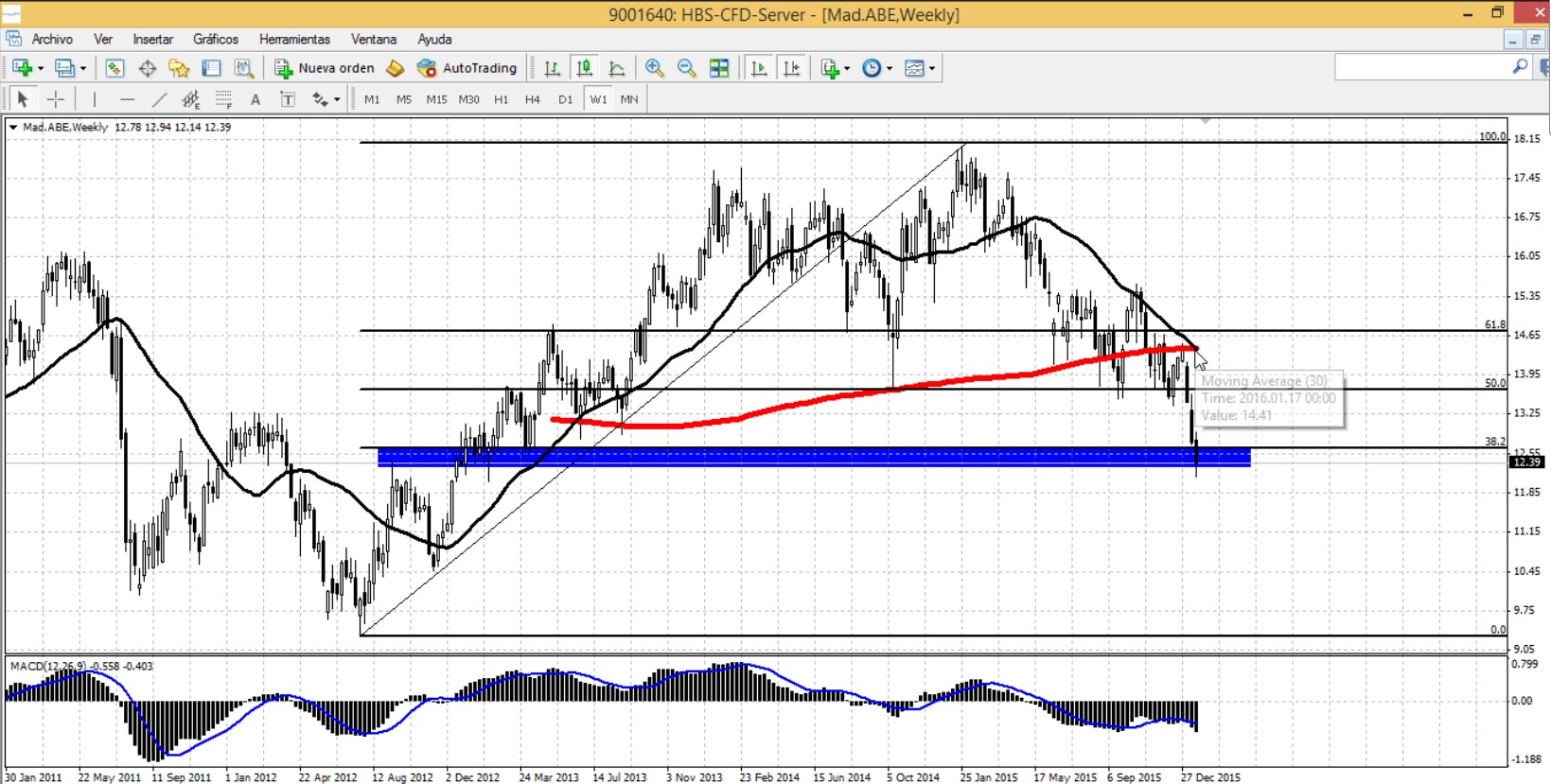Viewport: 1551px width, 784px height.
Task: Open the Ver menu
Action: 103,39
